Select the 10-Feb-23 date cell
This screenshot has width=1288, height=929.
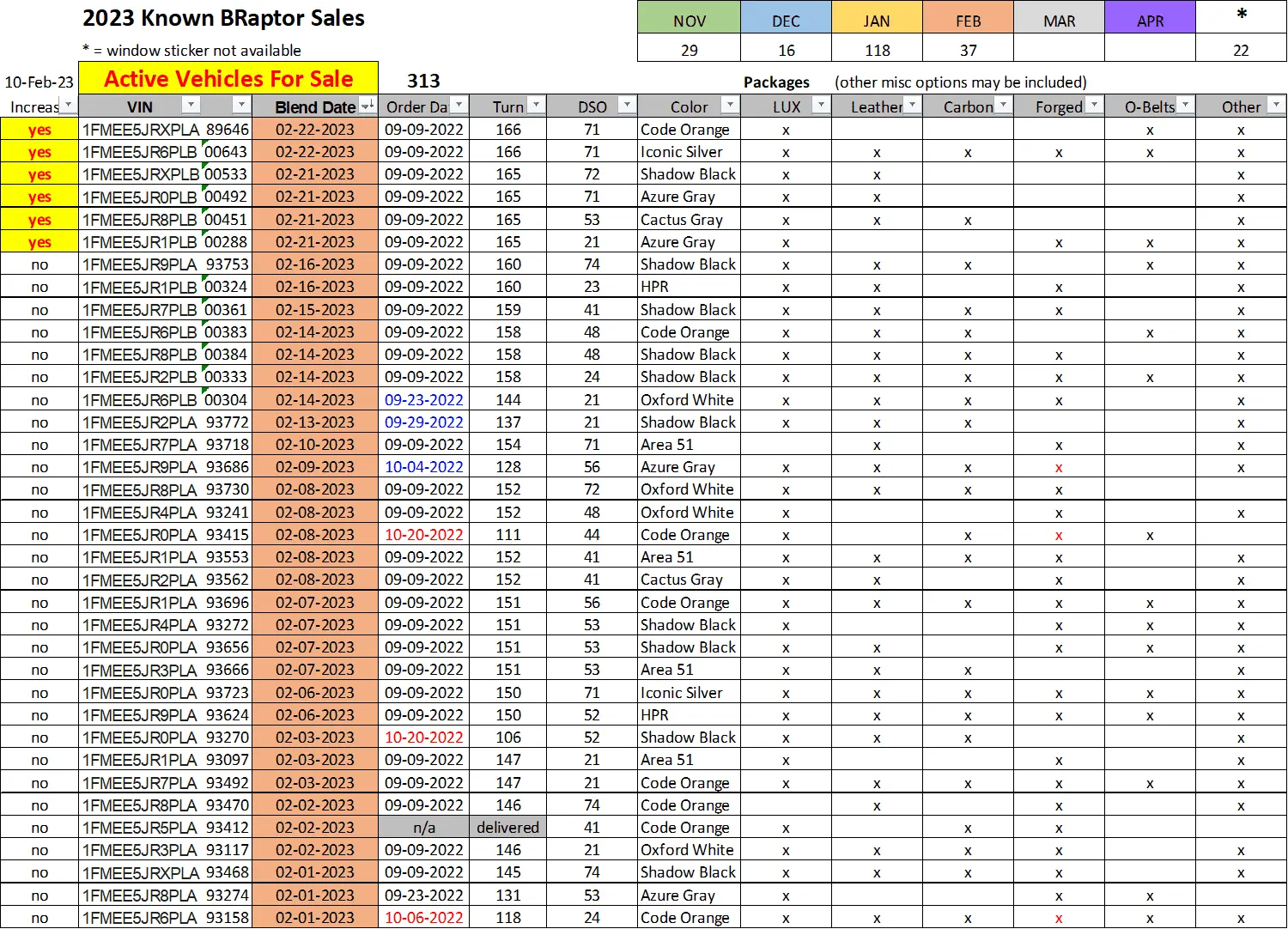pos(39,82)
